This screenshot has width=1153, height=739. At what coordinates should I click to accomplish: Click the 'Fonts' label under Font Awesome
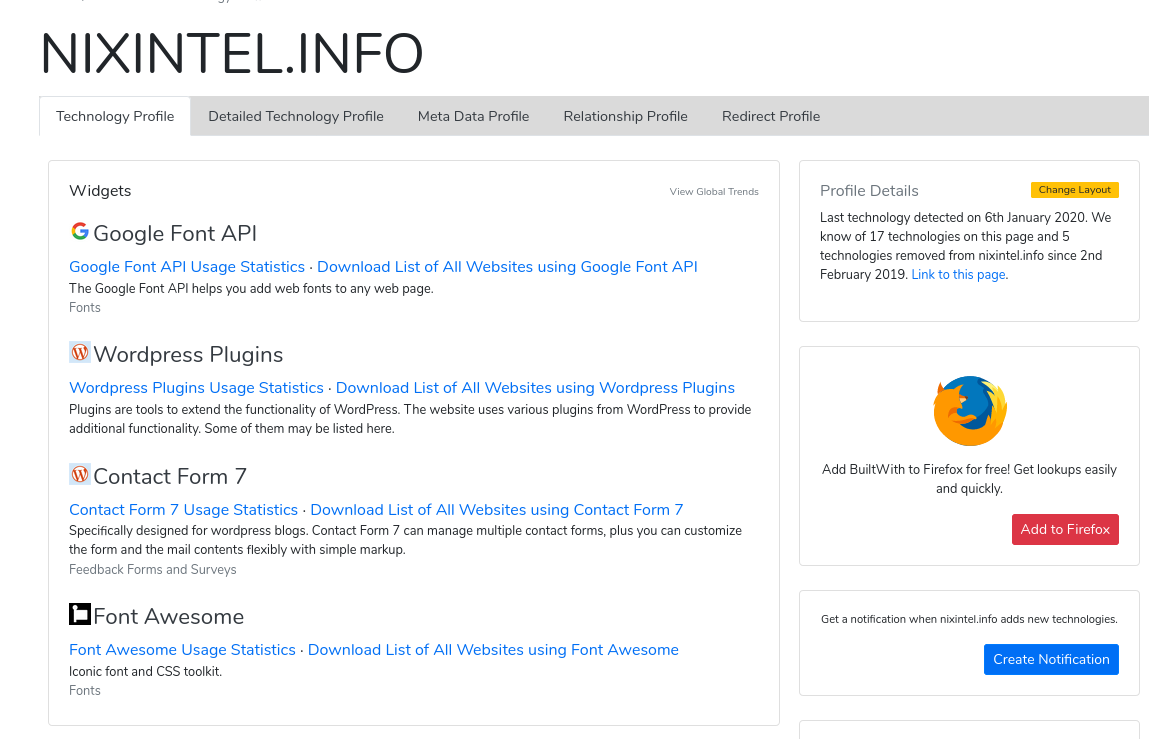click(x=85, y=690)
